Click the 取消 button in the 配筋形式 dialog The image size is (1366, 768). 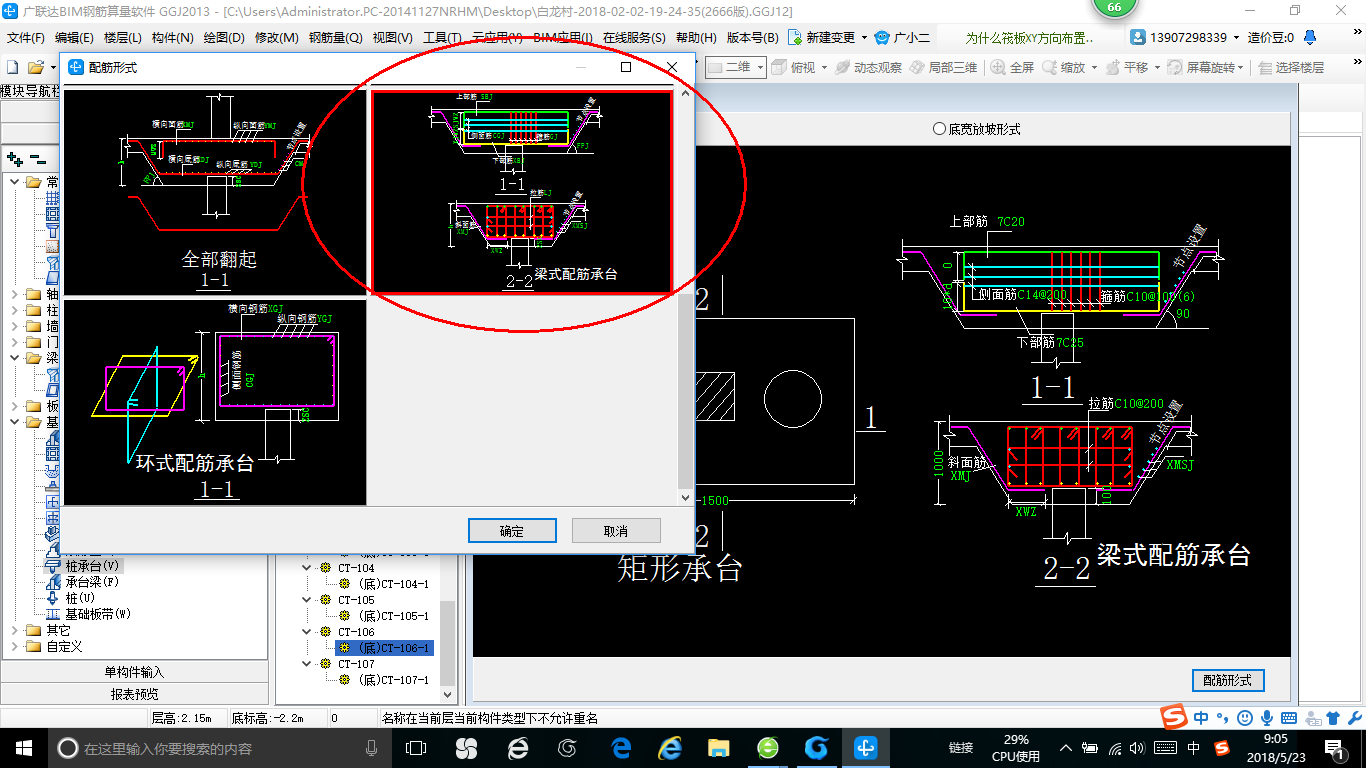point(616,531)
